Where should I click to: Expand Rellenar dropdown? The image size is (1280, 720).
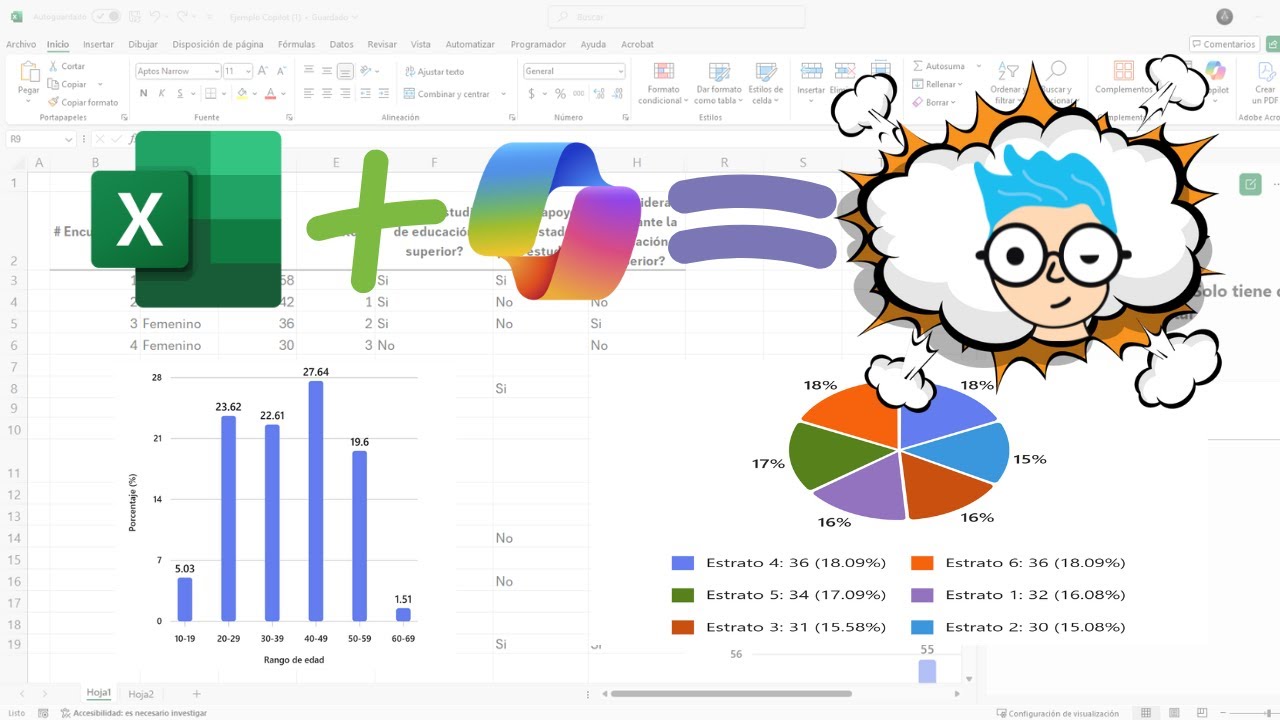960,84
